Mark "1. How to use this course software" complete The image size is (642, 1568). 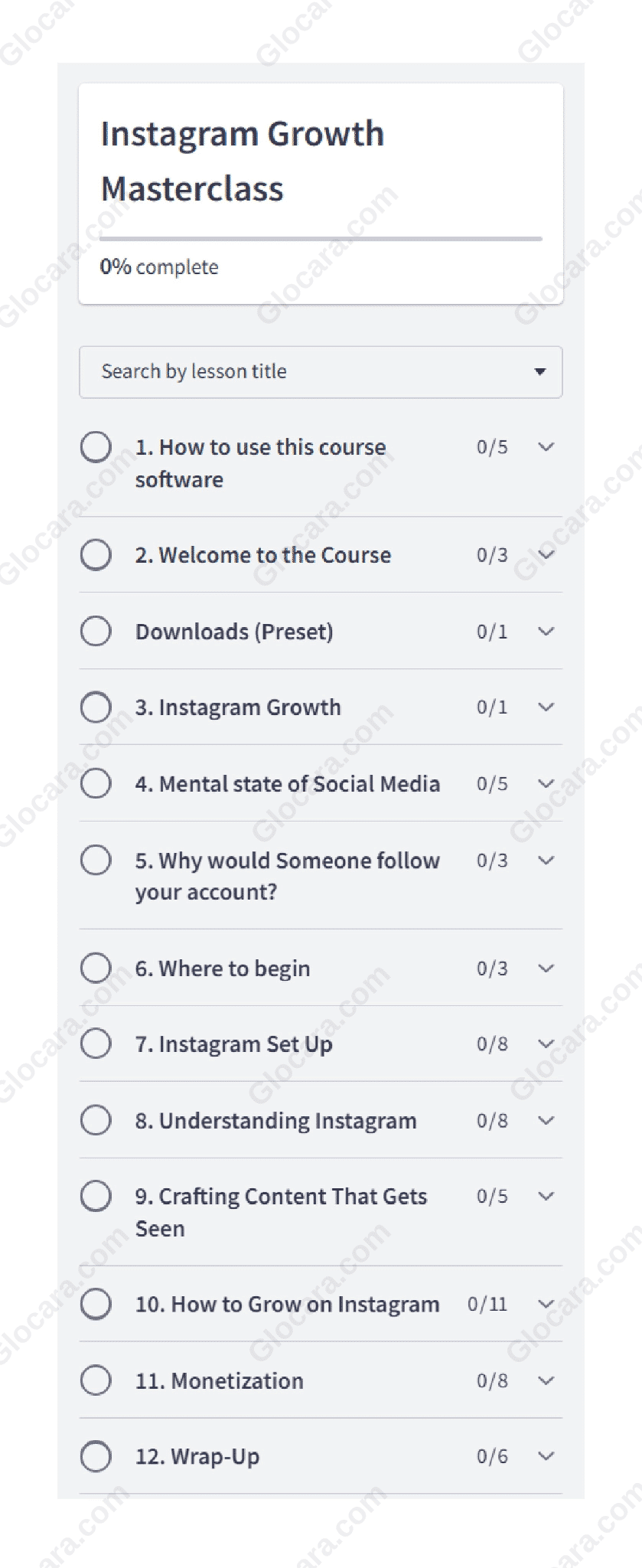(96, 446)
